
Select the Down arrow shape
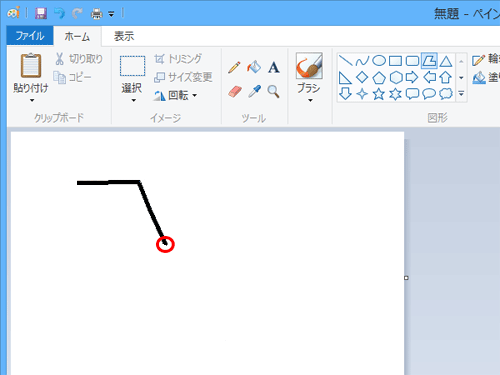(x=345, y=94)
